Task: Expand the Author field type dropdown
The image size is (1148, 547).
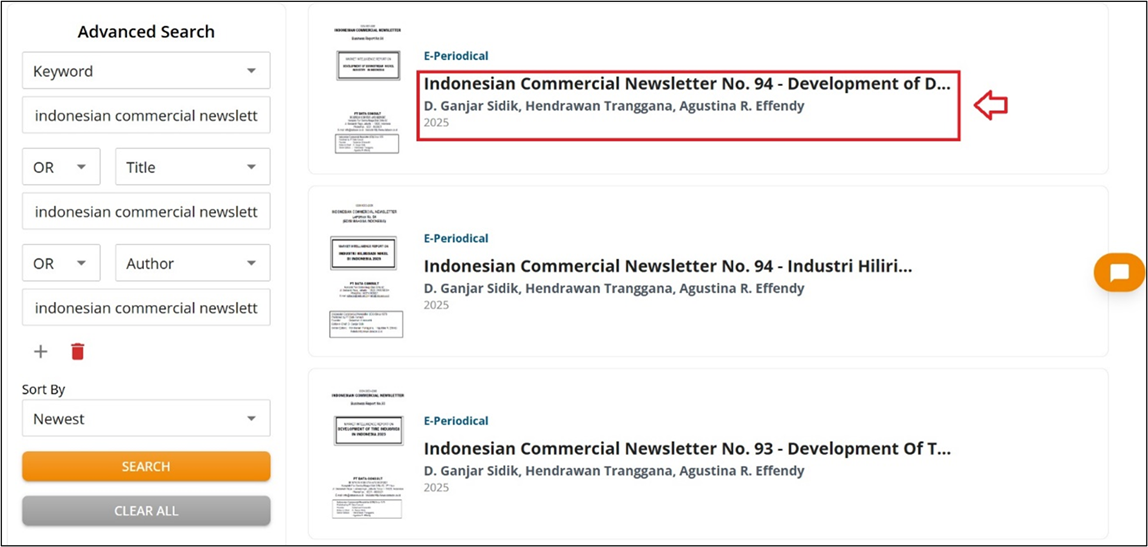Action: tap(192, 263)
